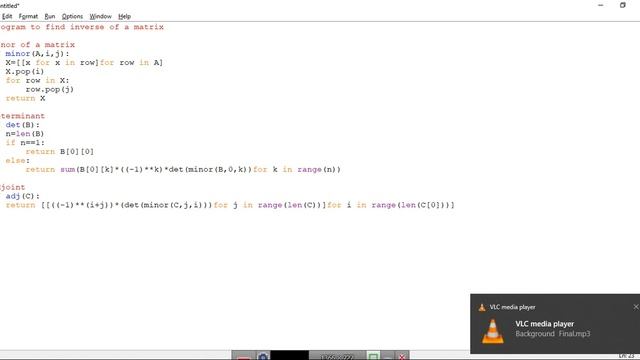
Task: Restore down the IDLE editor window
Action: [x=622, y=5]
